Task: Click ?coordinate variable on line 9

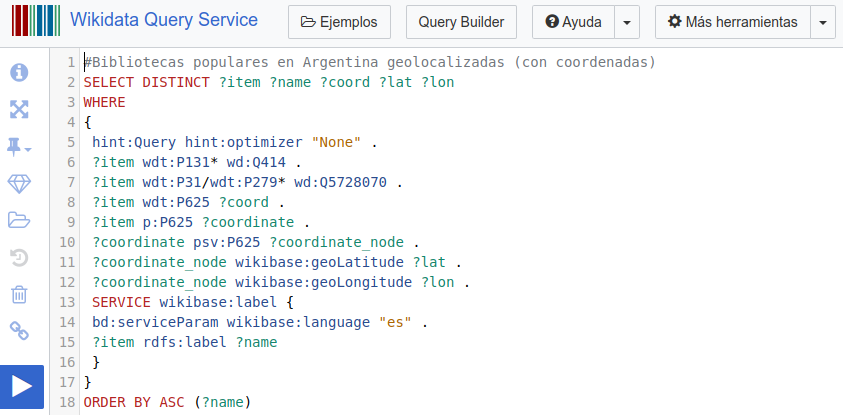Action: (x=248, y=222)
